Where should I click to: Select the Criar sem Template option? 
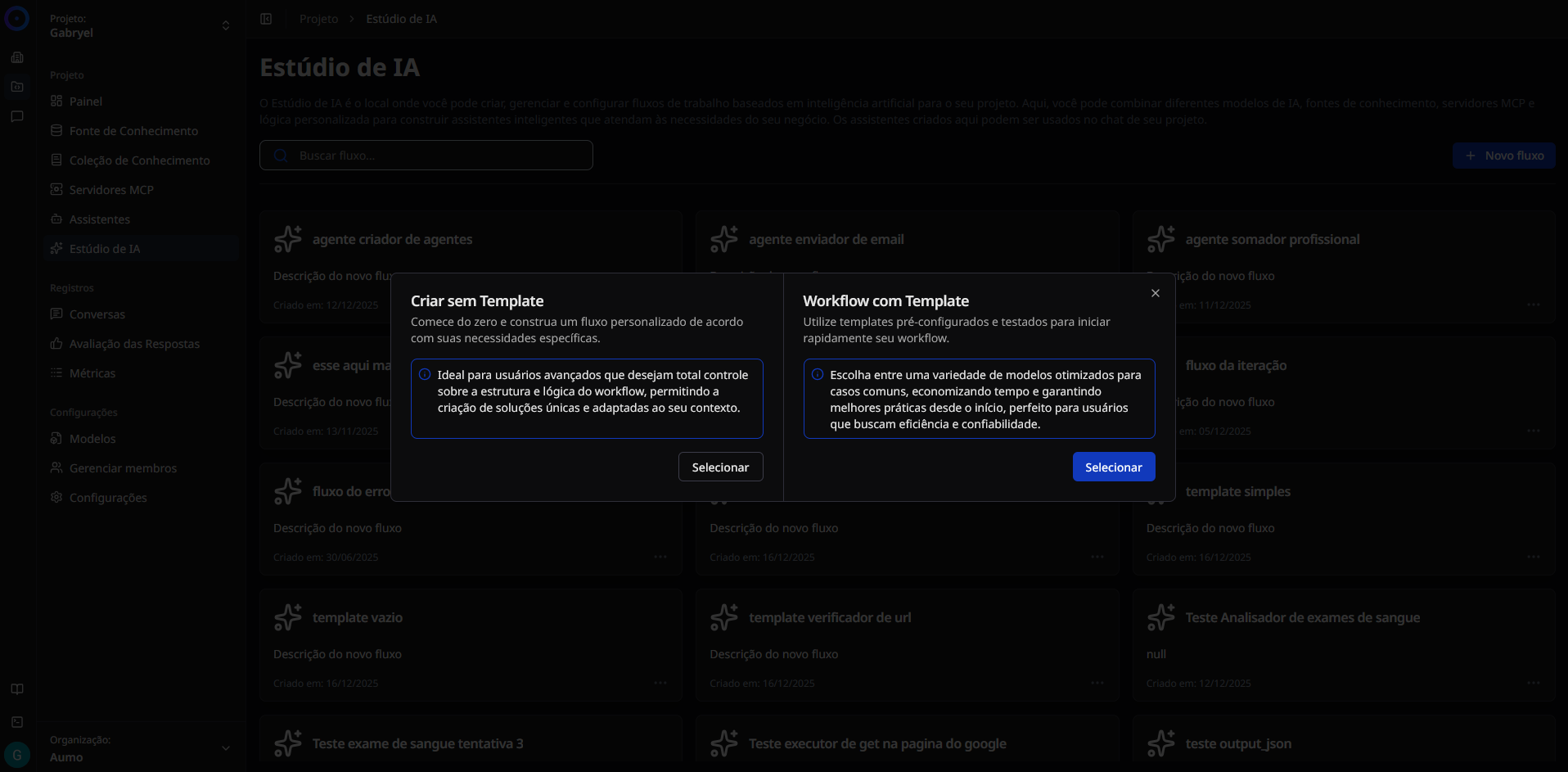point(720,467)
